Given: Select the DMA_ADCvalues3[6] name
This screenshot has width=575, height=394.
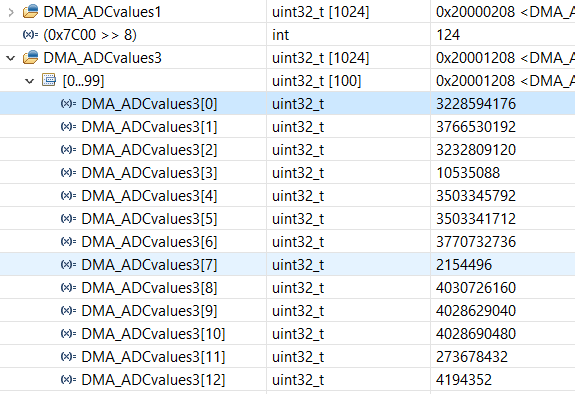Looking at the screenshot, I should pos(149,242).
